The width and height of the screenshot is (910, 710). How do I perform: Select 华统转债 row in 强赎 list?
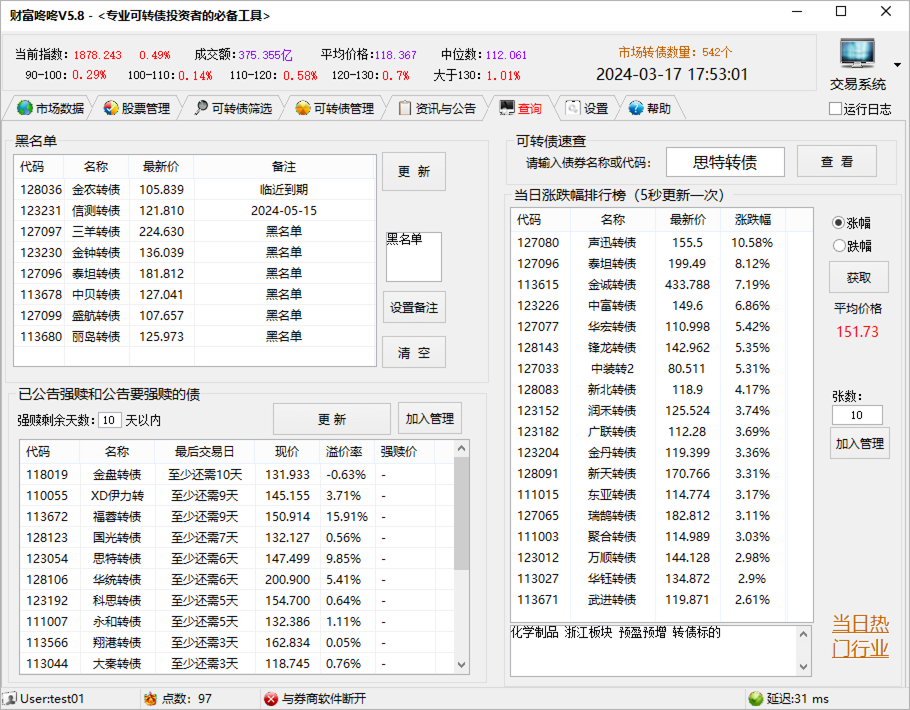[237, 579]
